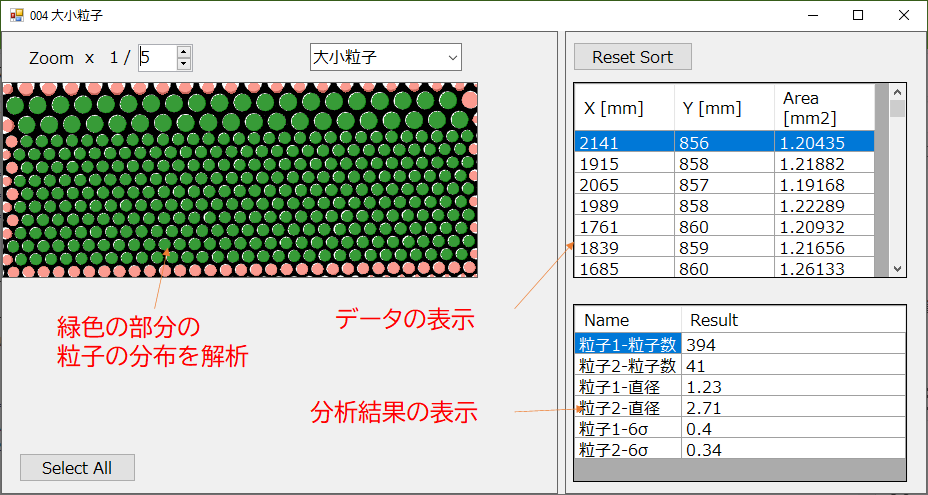Click the Zoom number input field
Image resolution: width=928 pixels, height=495 pixels.
[x=157, y=58]
